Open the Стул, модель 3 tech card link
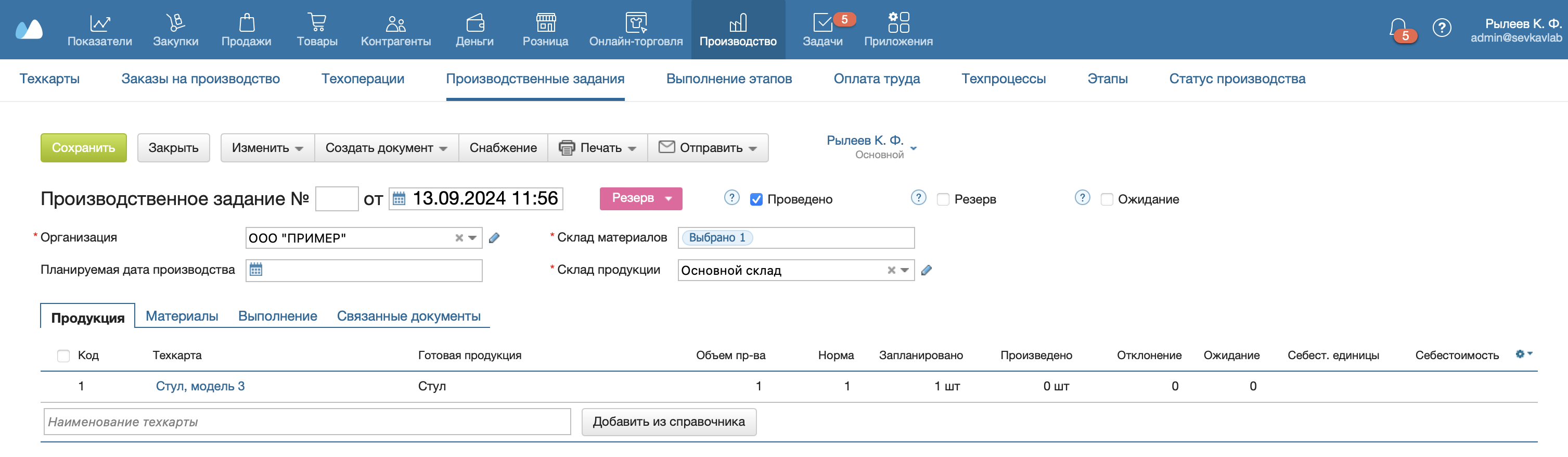1568x457 pixels. pyautogui.click(x=200, y=386)
